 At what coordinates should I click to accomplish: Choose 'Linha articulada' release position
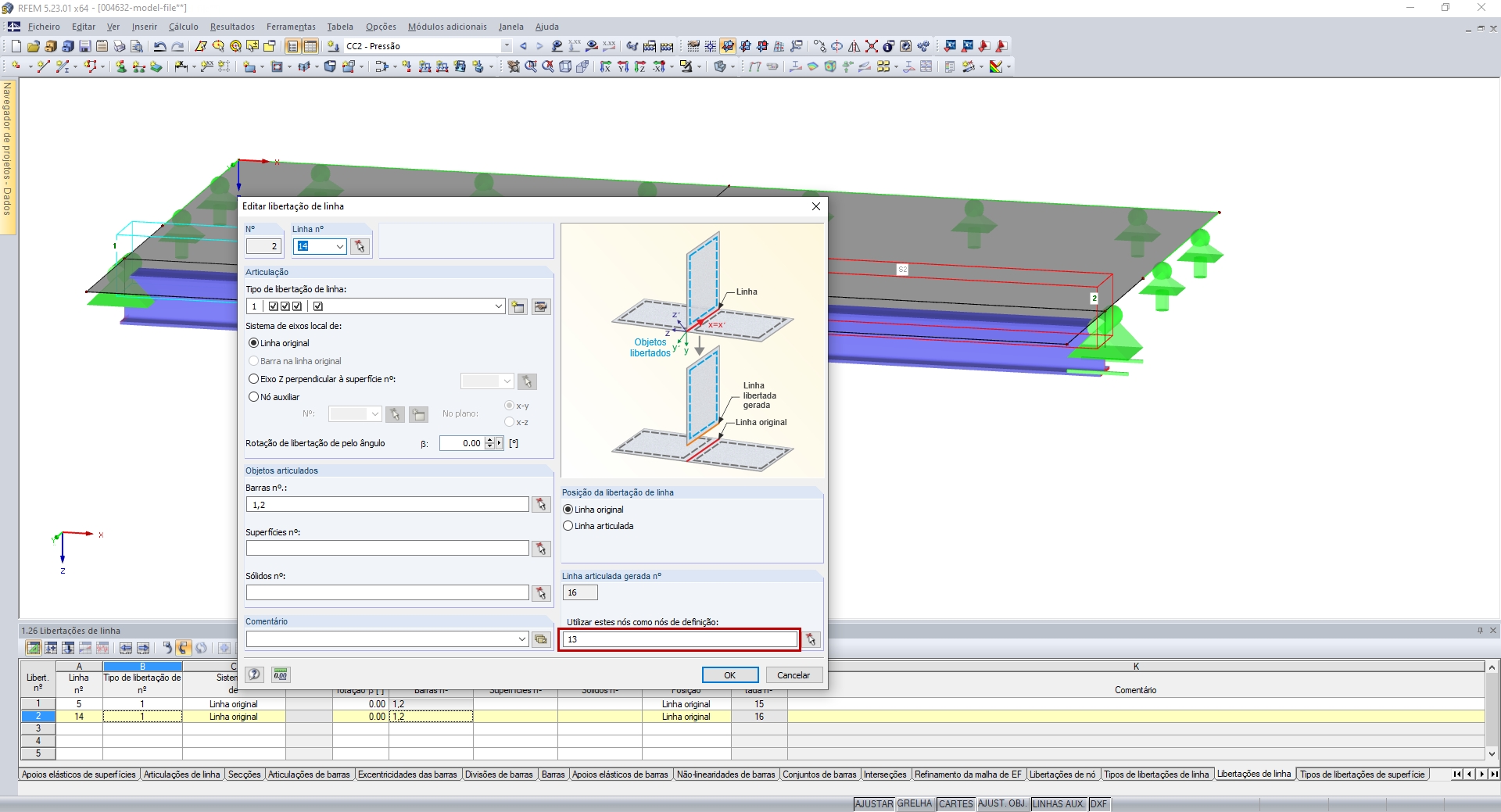click(568, 526)
